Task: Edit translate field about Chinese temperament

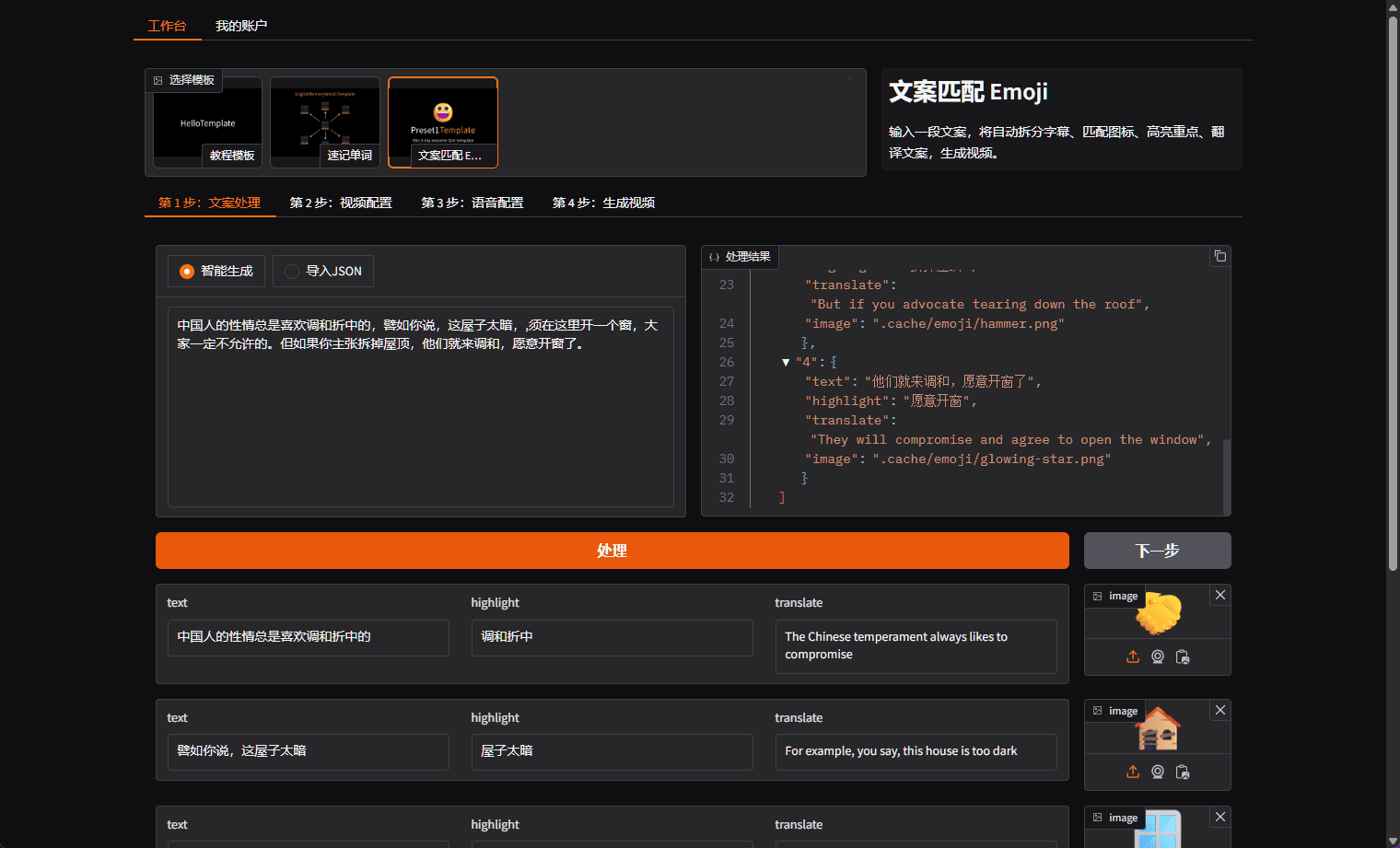Action: tap(916, 646)
